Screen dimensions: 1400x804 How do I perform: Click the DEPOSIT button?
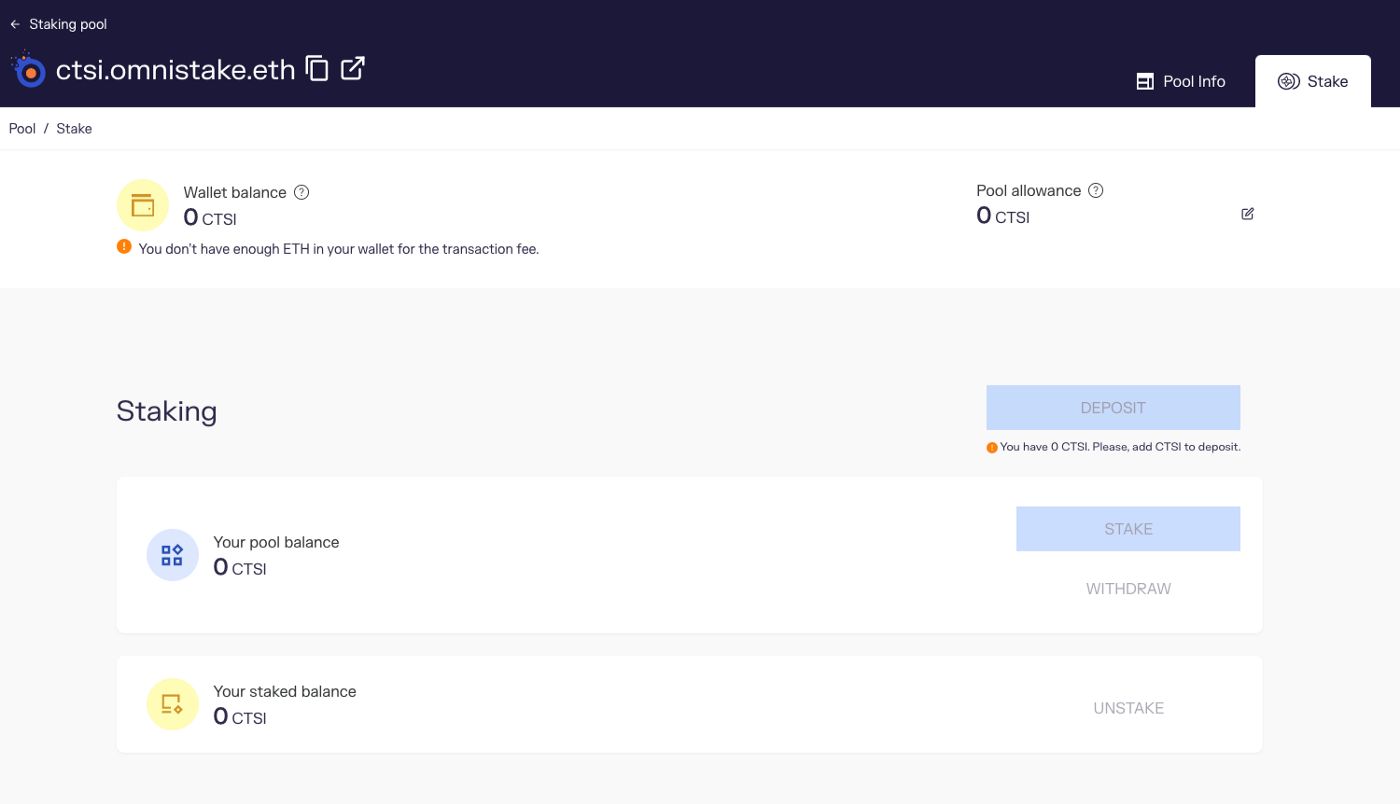[1113, 408]
